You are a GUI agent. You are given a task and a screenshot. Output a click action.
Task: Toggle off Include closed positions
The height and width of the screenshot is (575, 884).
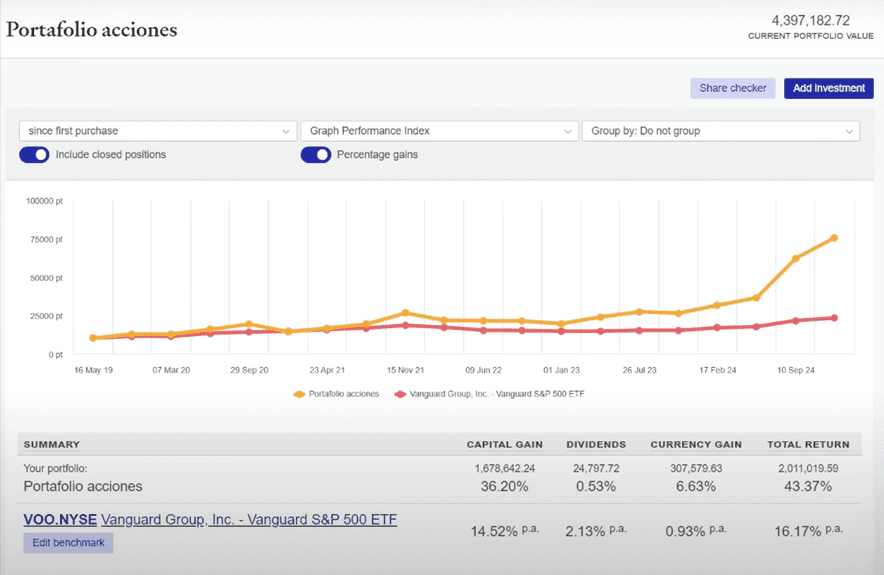[34, 155]
